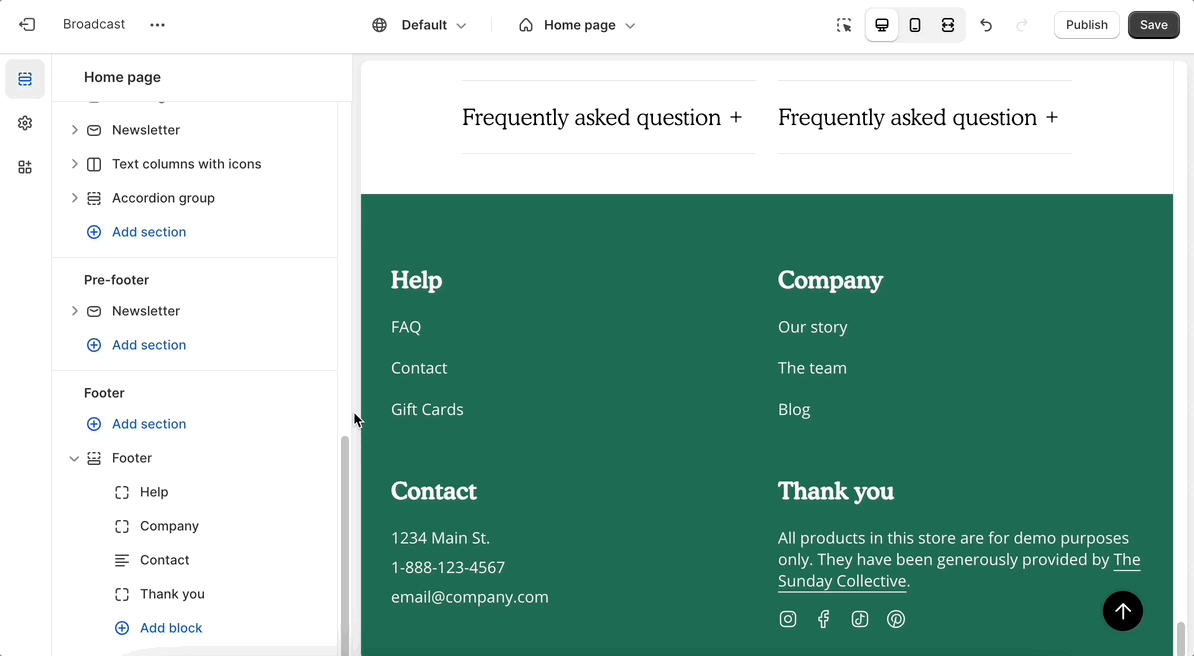1194x656 pixels.
Task: Click the scroll-to-top arrow button
Action: pos(1122,611)
